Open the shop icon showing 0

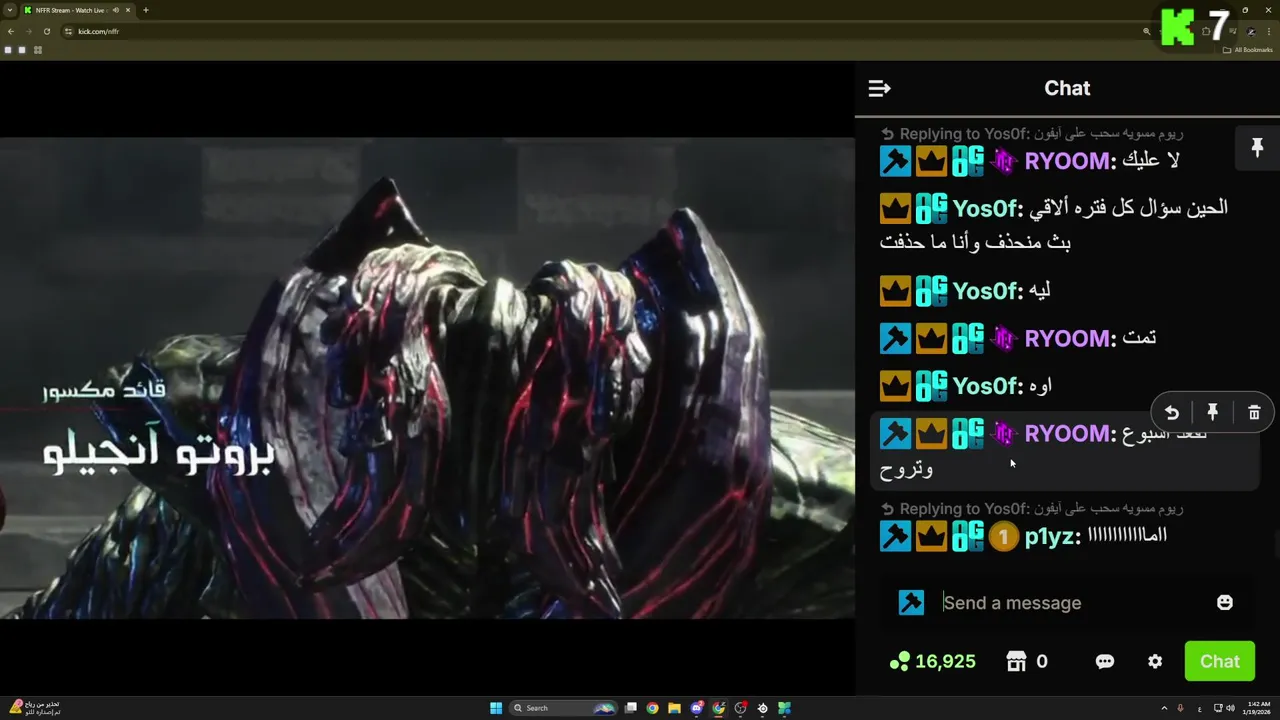[x=1027, y=661]
